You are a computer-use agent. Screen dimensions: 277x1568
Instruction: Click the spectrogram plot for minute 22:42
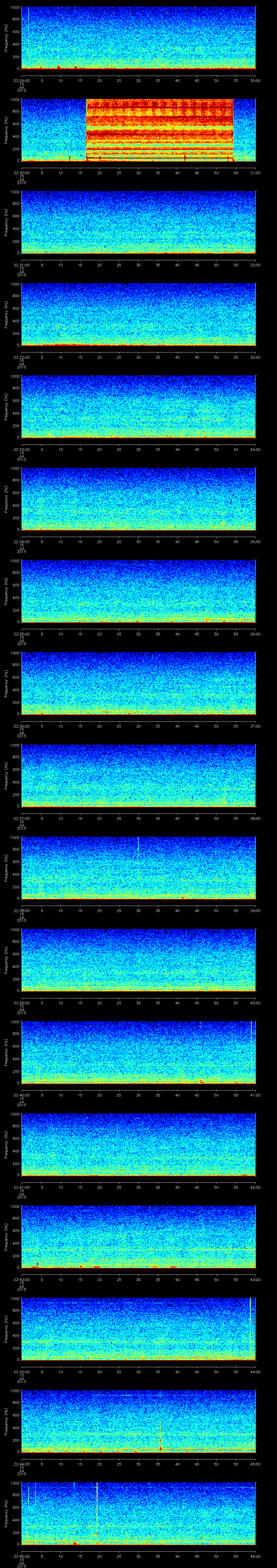pos(139,1237)
